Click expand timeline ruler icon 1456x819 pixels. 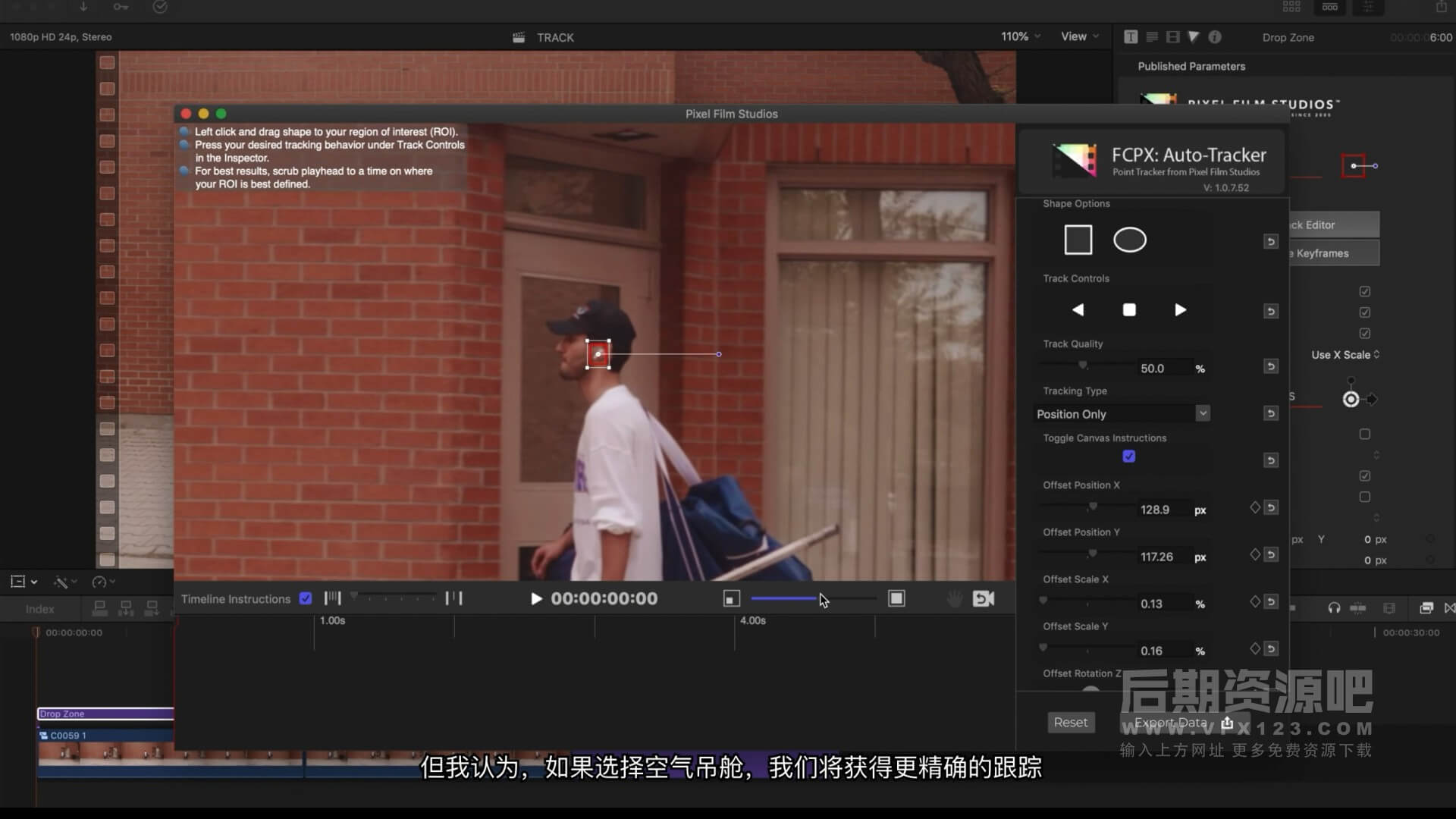[453, 598]
